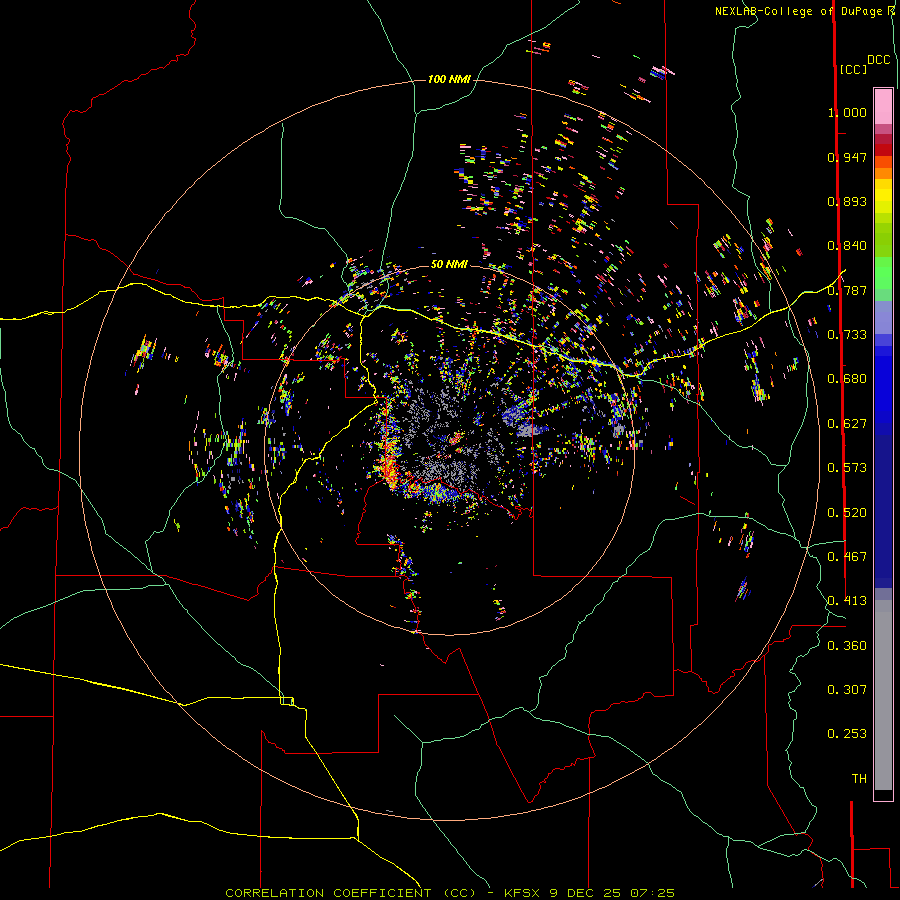Click the 0.360 legend value
The width and height of the screenshot is (900, 900).
847,646
